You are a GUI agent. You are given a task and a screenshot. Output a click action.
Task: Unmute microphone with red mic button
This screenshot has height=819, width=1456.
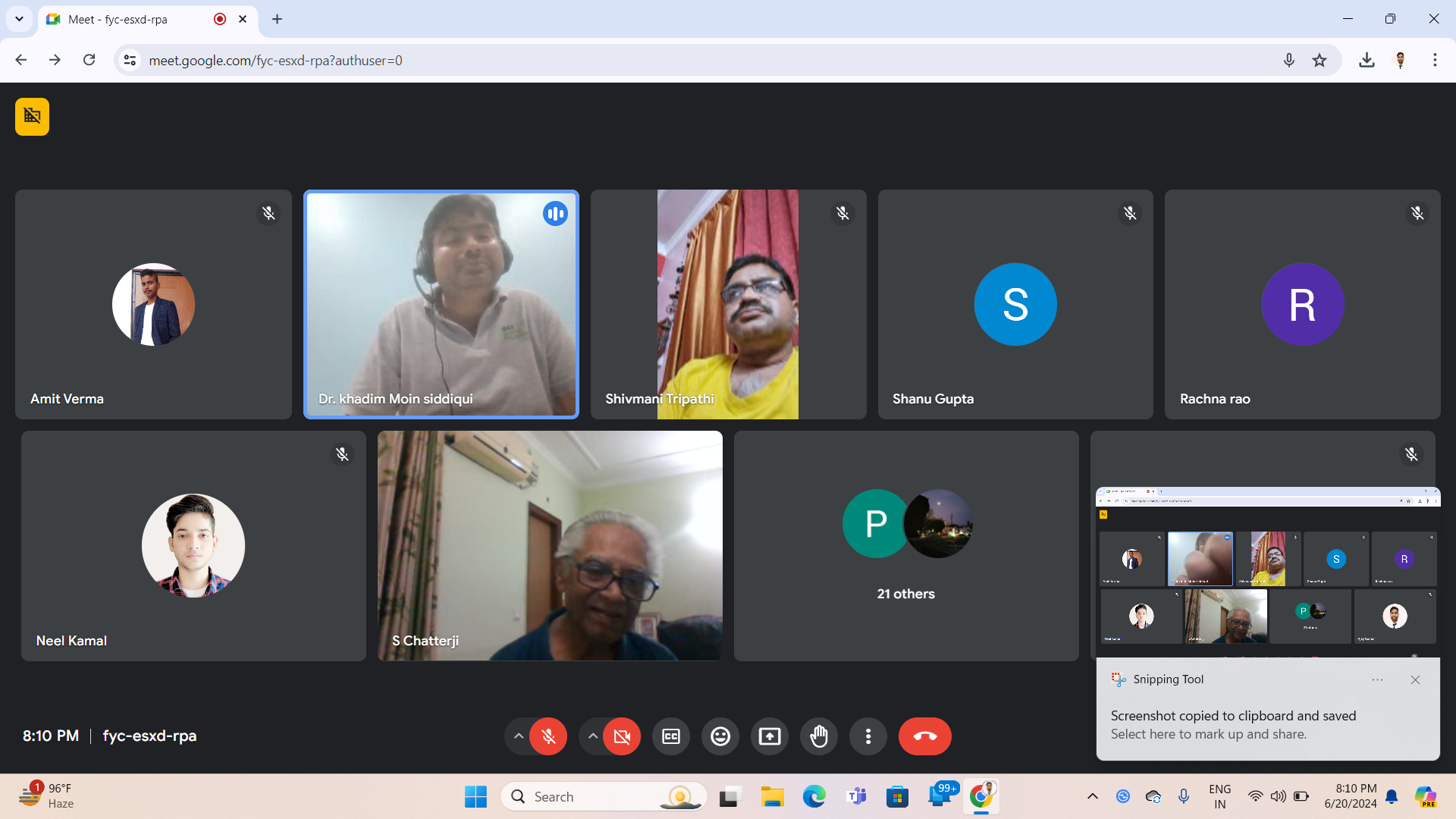pos(548,736)
